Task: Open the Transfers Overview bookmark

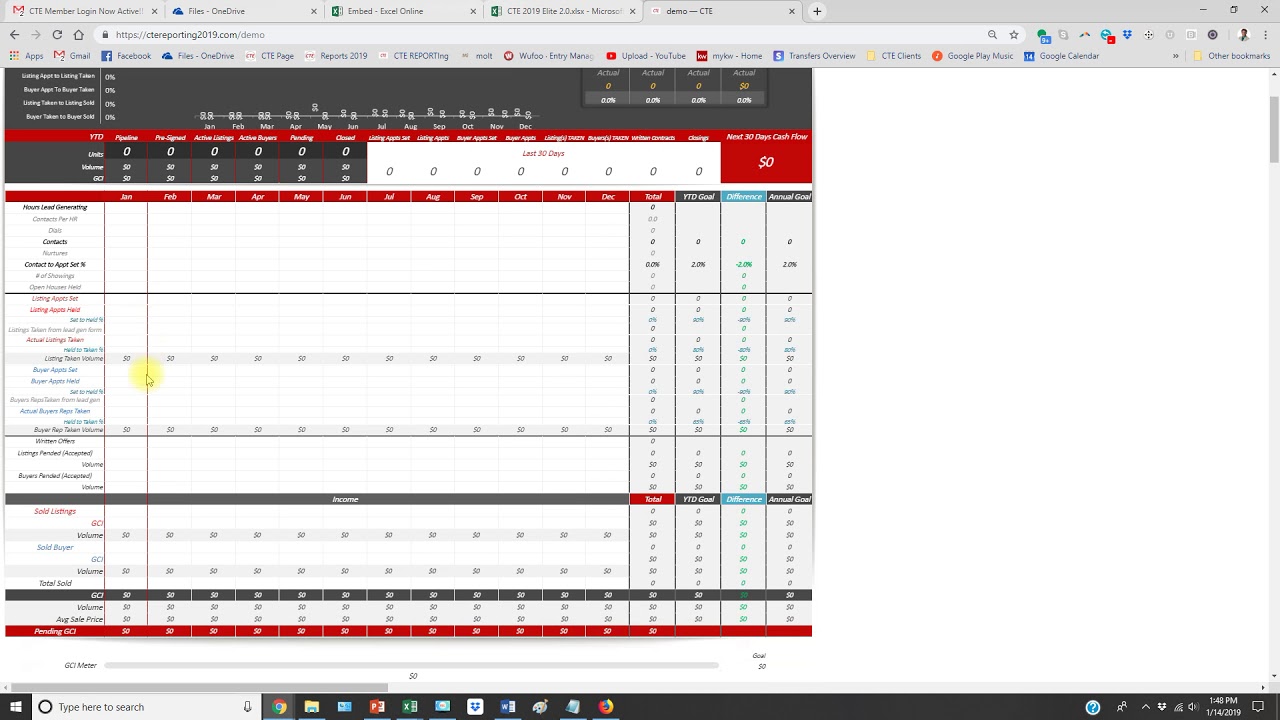Action: 814,56
